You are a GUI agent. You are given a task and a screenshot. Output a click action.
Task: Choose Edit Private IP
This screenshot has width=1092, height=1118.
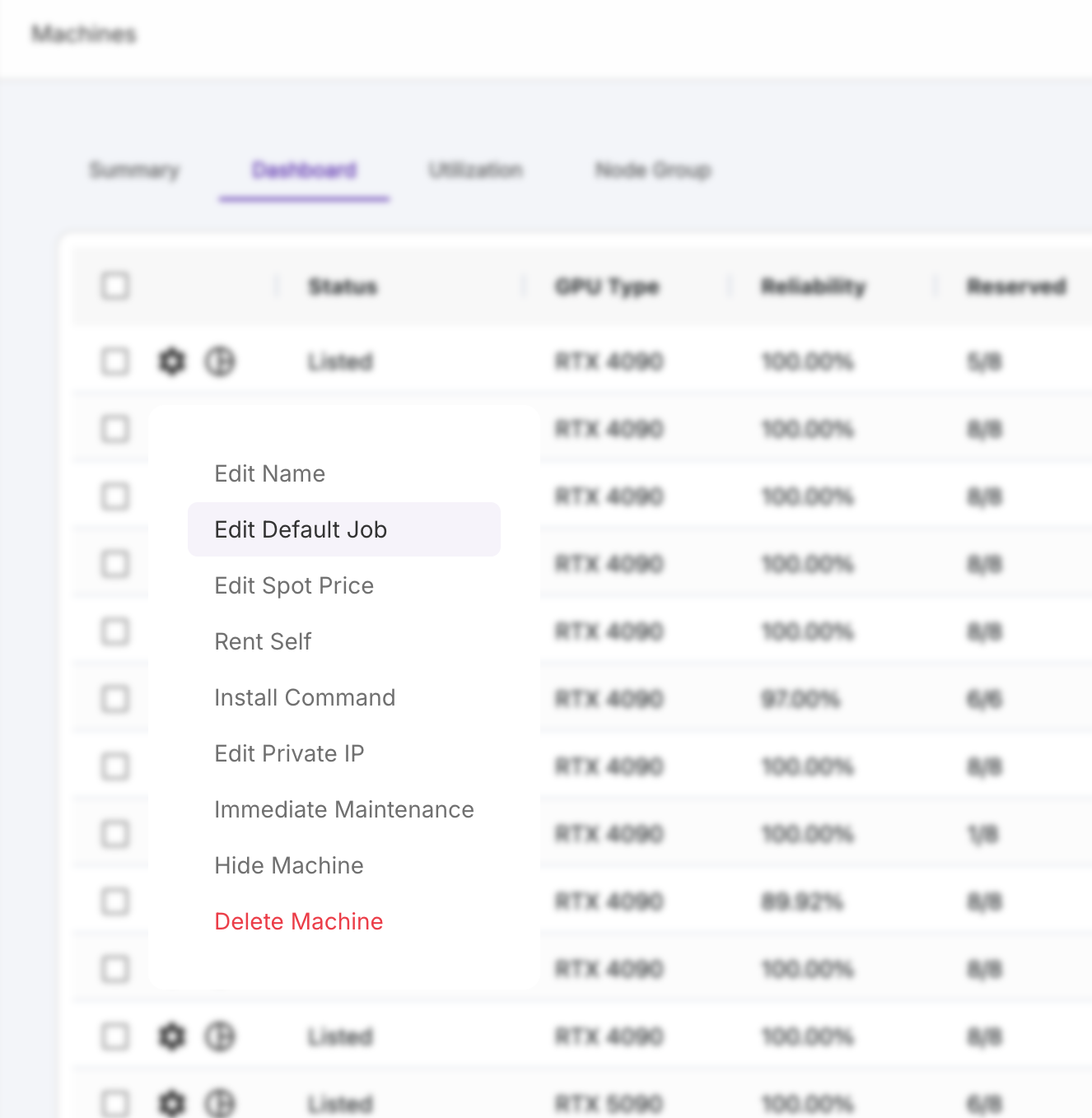click(x=288, y=753)
